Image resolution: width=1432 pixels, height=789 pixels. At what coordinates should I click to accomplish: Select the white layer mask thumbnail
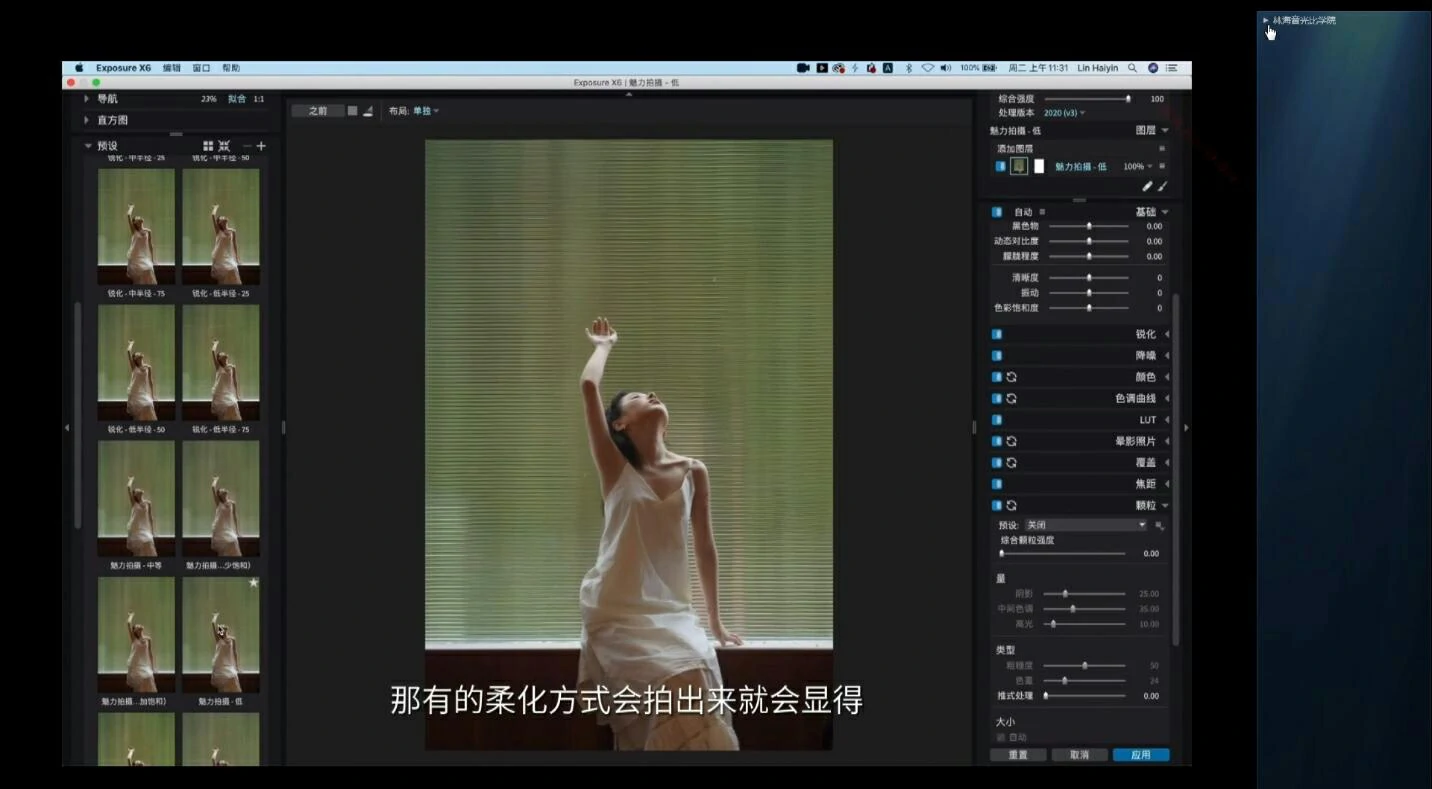(1039, 166)
